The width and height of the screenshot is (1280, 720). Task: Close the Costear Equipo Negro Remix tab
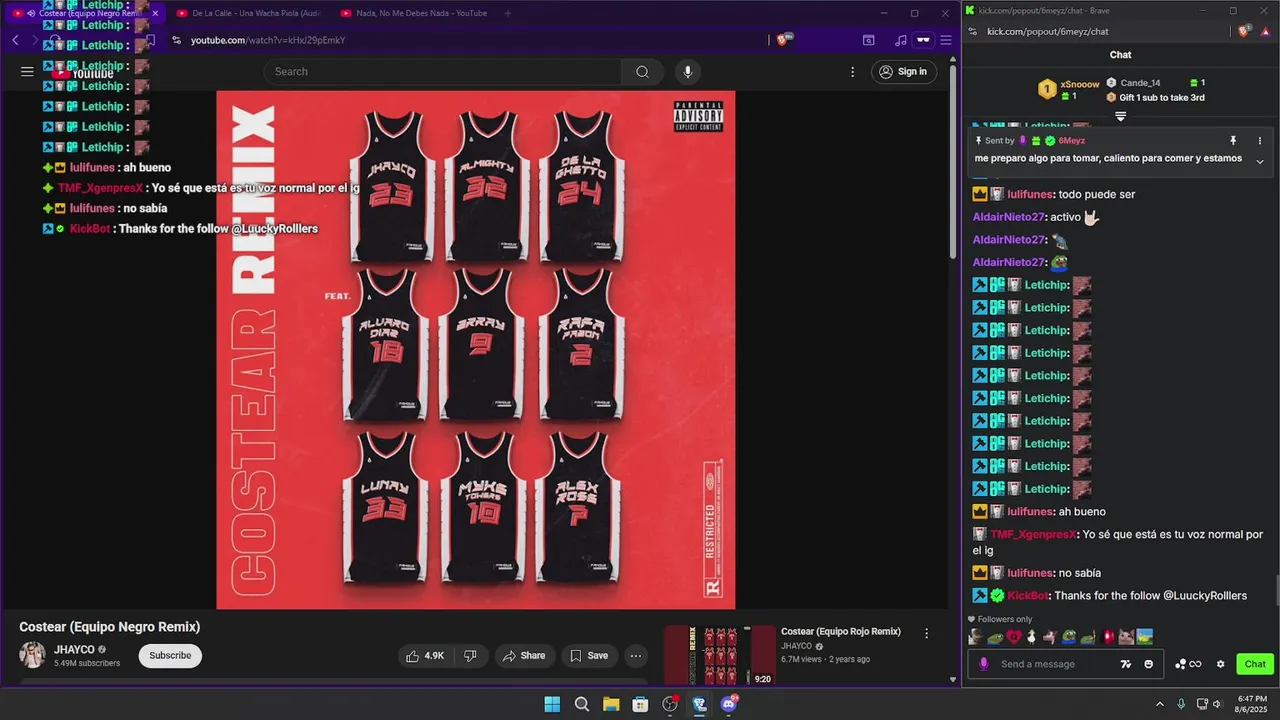(x=155, y=14)
